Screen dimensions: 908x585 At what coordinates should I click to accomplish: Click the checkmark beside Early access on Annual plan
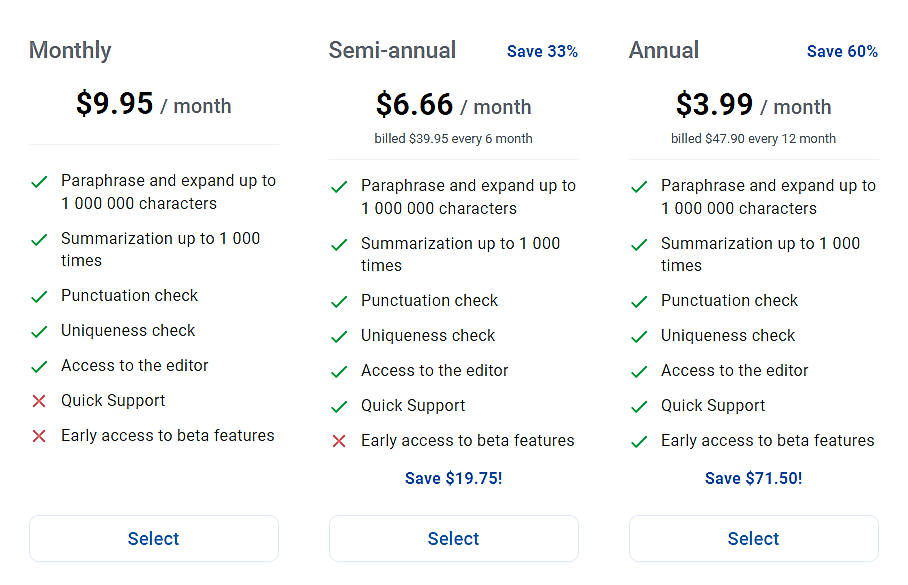pyautogui.click(x=639, y=440)
